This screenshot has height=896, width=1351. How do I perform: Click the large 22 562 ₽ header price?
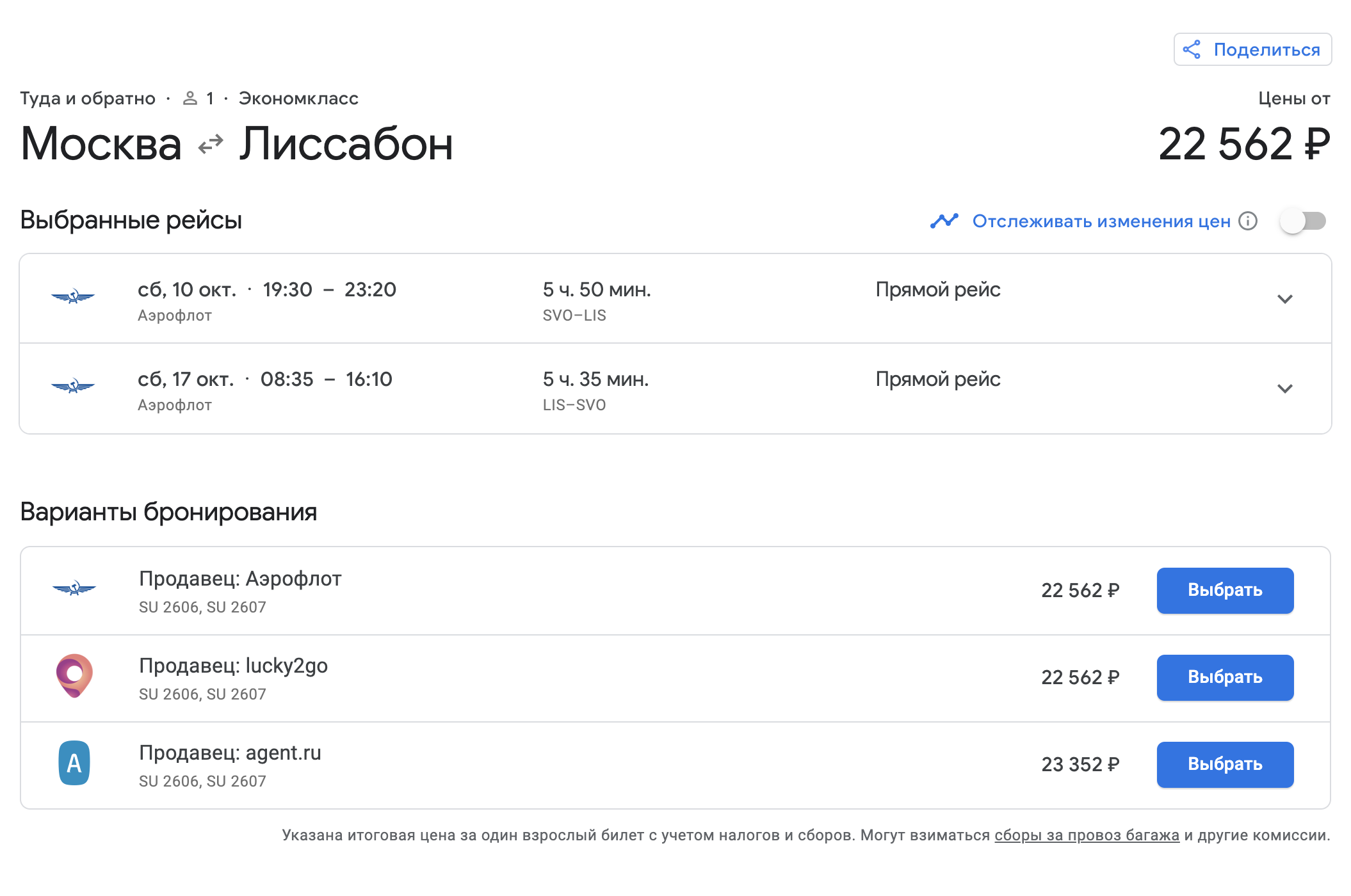[1244, 144]
